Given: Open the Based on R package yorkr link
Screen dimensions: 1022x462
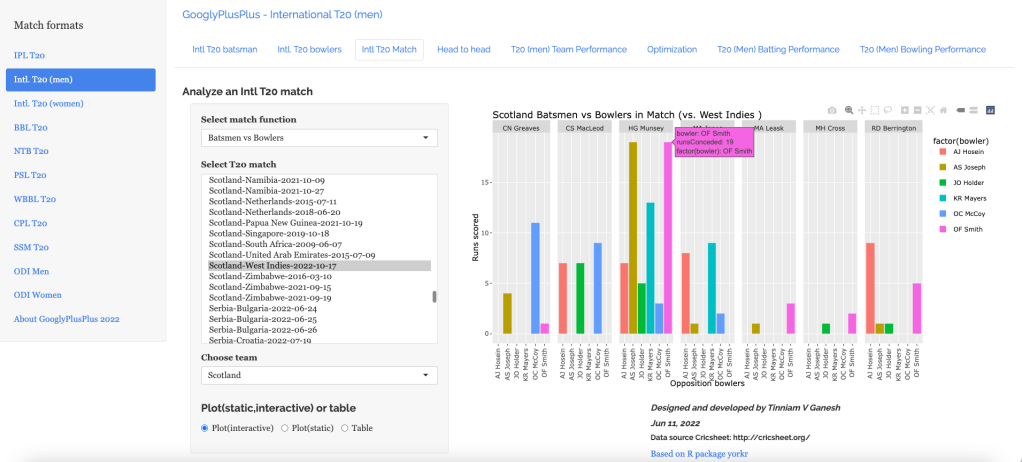Looking at the screenshot, I should [x=699, y=454].
